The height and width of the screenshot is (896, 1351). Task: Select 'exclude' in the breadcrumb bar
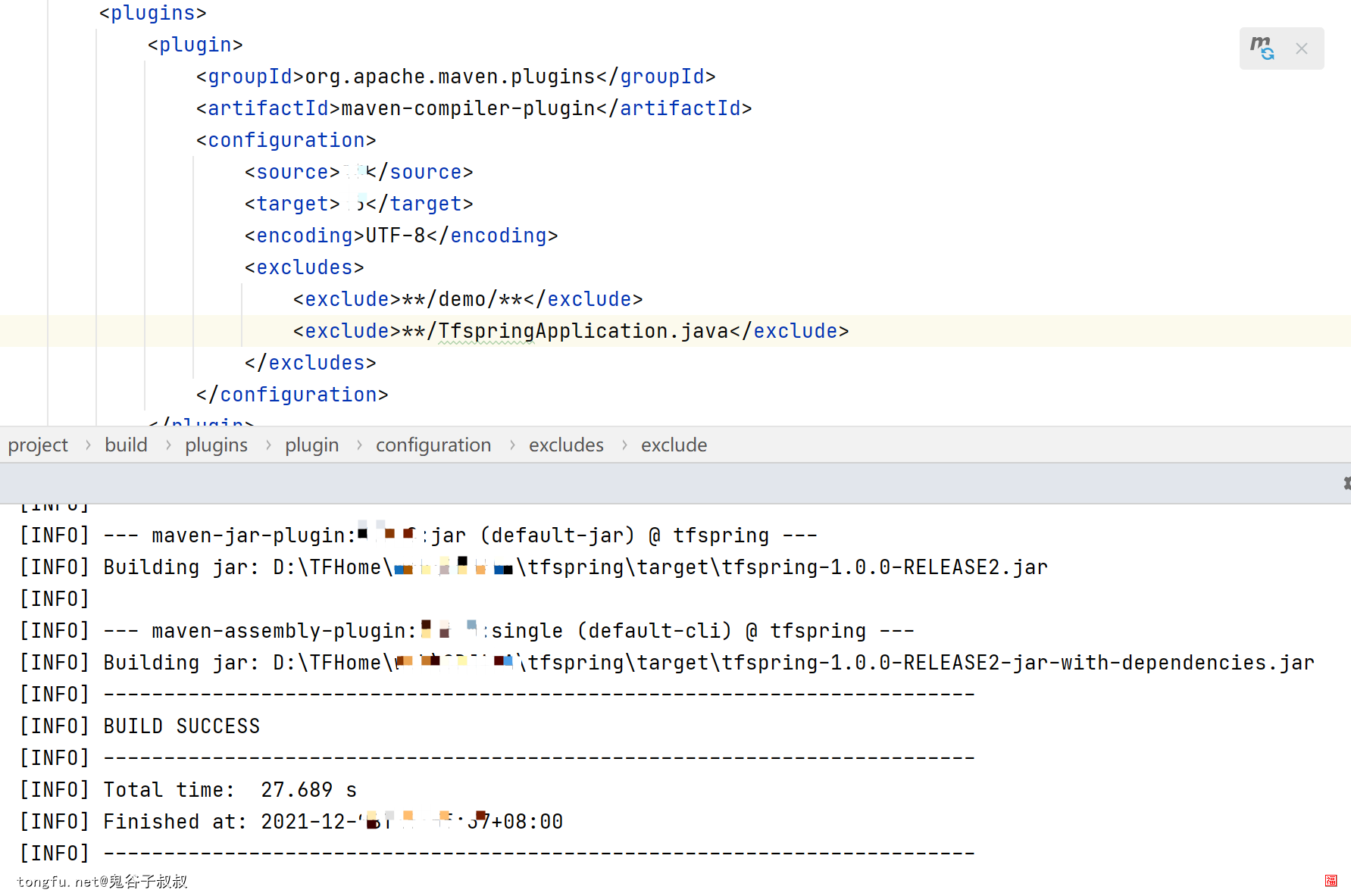674,445
